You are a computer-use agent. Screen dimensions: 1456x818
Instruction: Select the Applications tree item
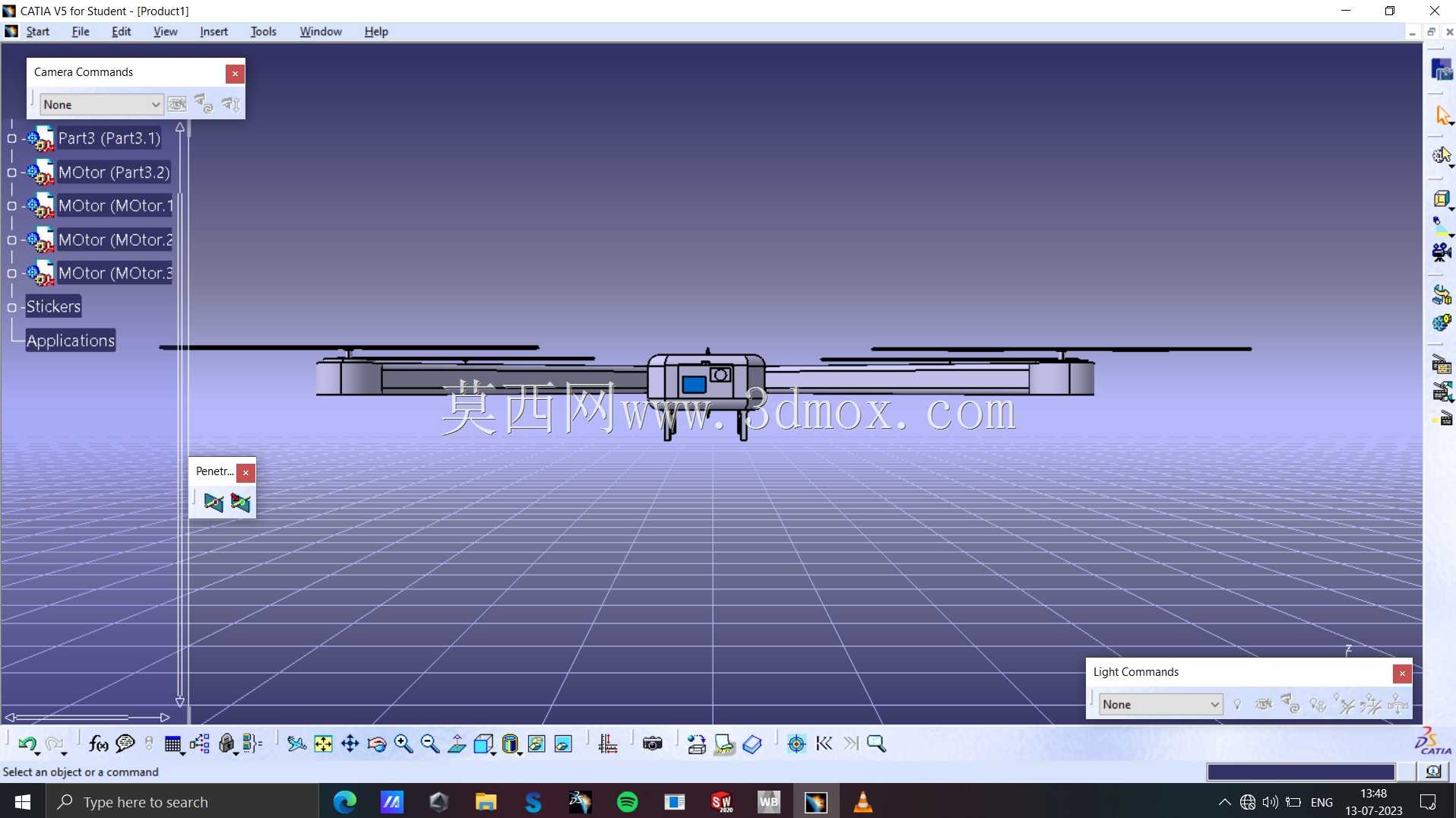coord(71,341)
